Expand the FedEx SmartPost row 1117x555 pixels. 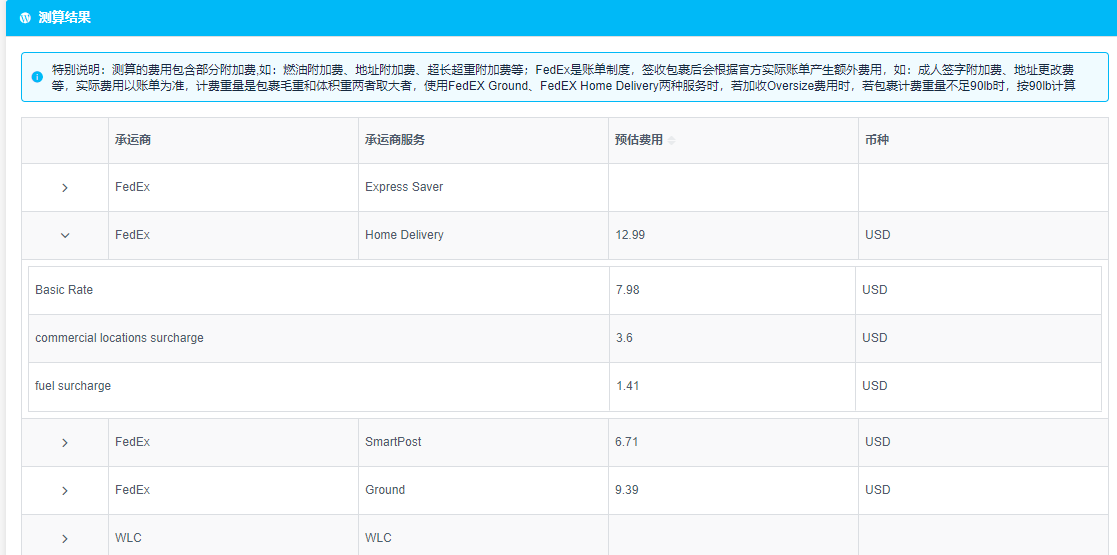[65, 442]
